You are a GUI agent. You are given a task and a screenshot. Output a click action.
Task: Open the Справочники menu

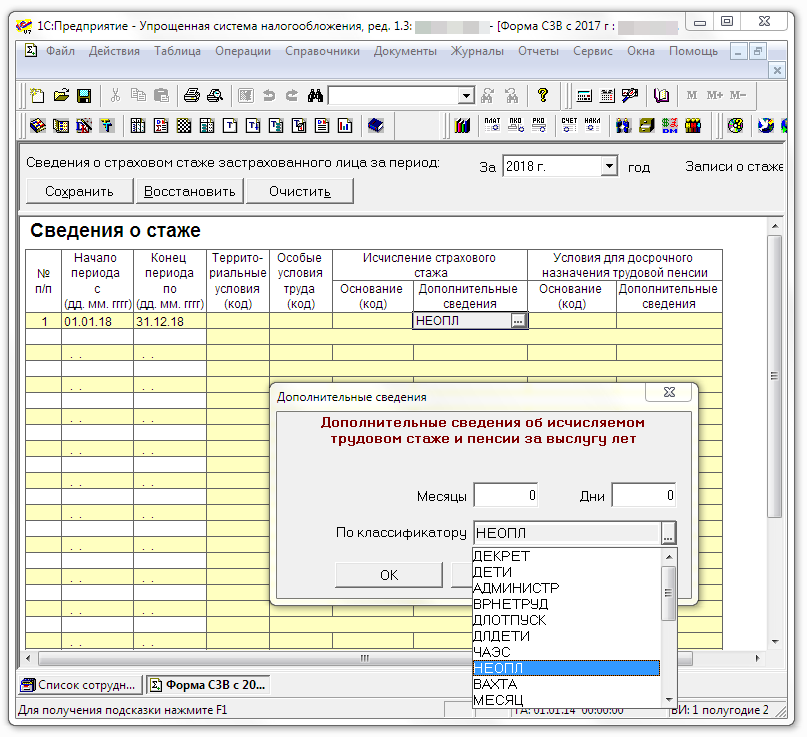pos(322,51)
